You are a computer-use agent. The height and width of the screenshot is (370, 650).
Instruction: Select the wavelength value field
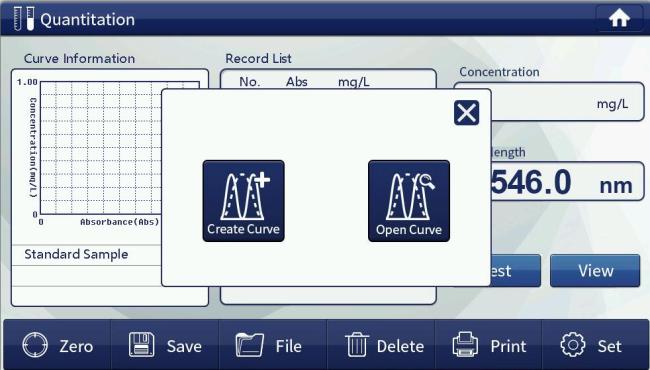tap(567, 182)
